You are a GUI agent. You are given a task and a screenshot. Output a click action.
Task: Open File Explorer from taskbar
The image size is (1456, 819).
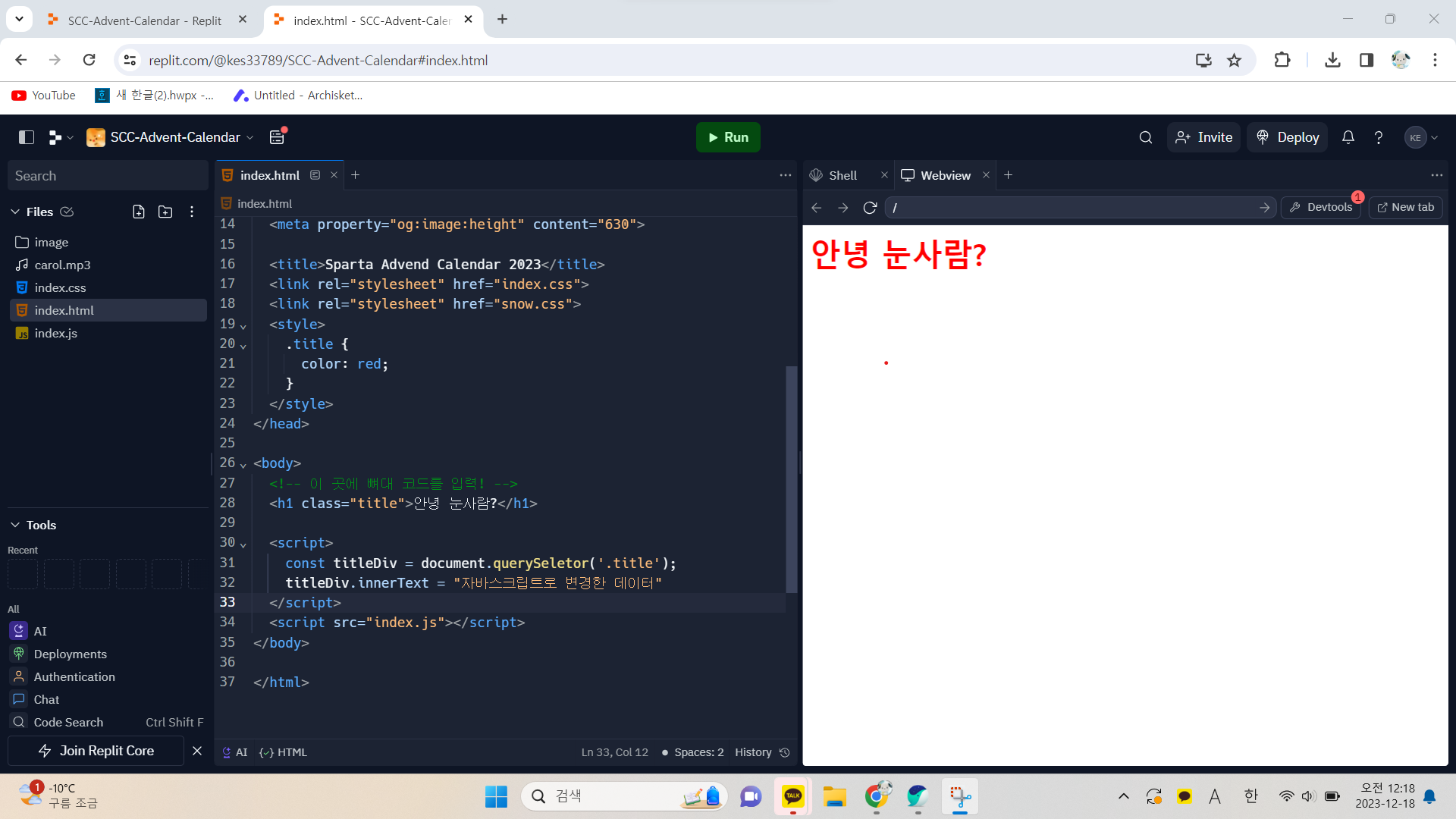click(835, 796)
